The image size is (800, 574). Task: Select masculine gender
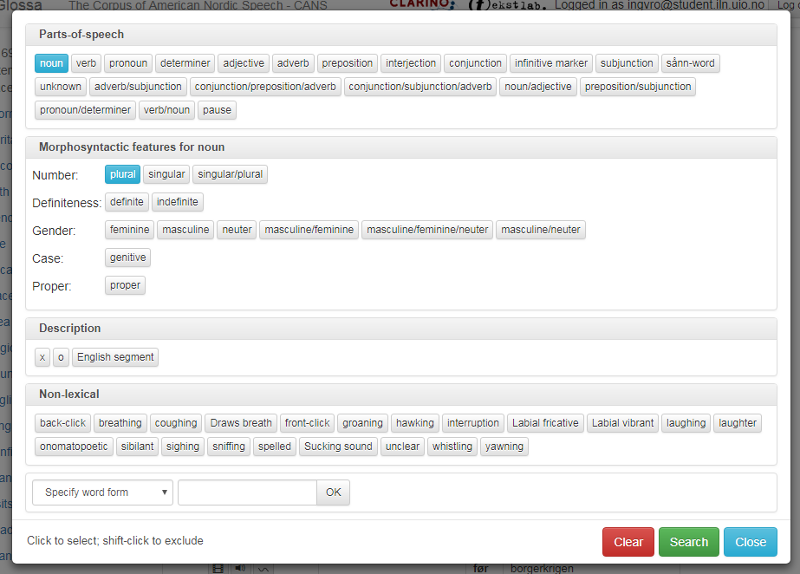pos(186,230)
